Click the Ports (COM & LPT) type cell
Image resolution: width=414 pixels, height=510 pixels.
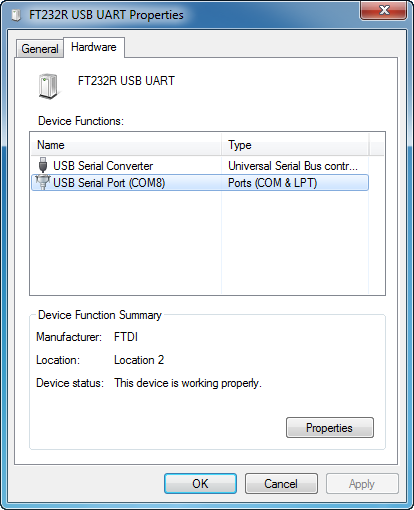pyautogui.click(x=272, y=183)
